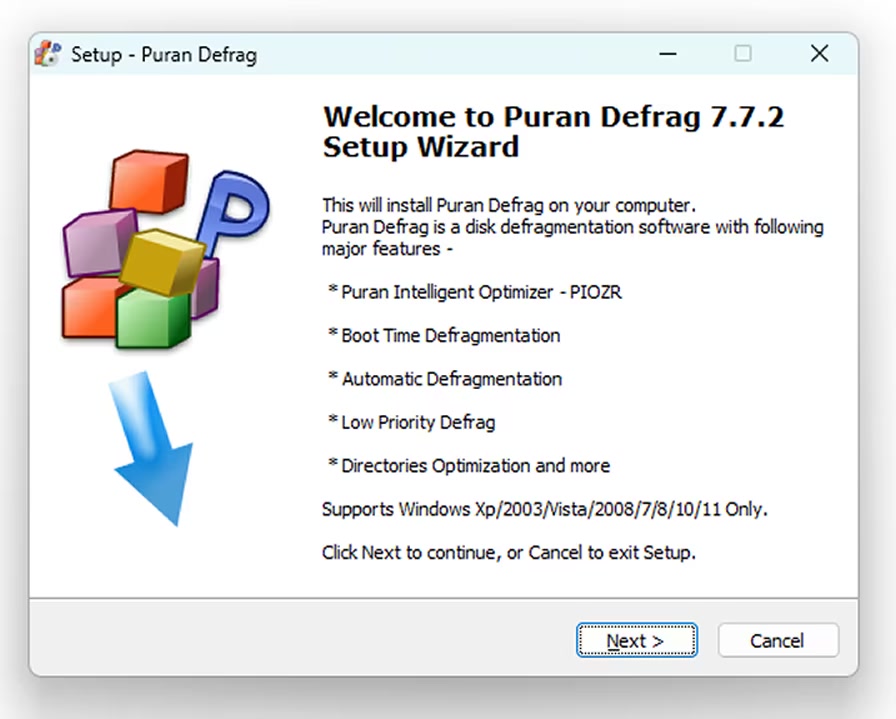The image size is (896, 719).
Task: Close the Setup - Puran Defrag window
Action: click(x=819, y=54)
